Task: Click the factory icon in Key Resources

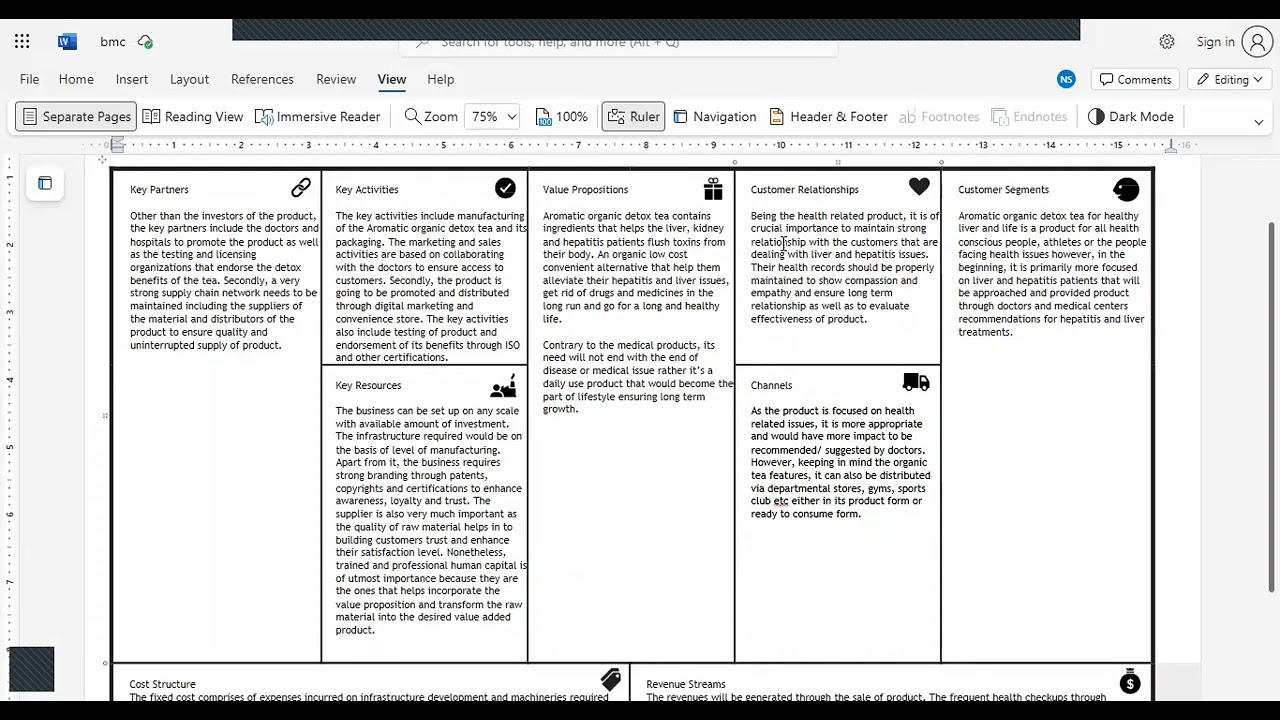Action: 504,386
